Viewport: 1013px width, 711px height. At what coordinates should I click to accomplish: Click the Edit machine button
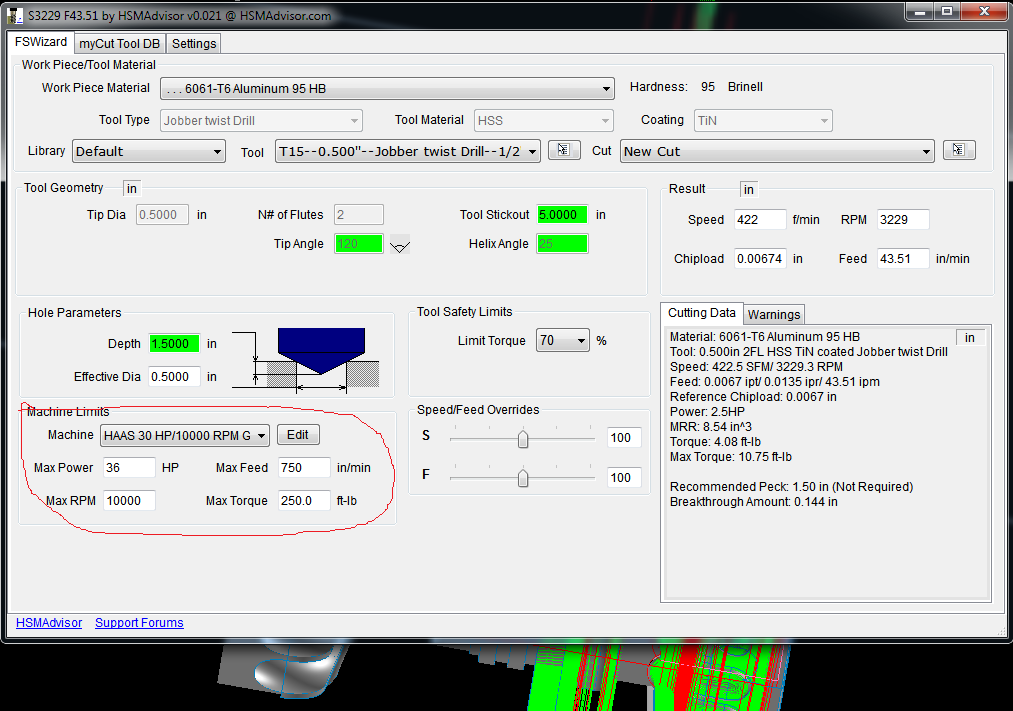point(298,435)
